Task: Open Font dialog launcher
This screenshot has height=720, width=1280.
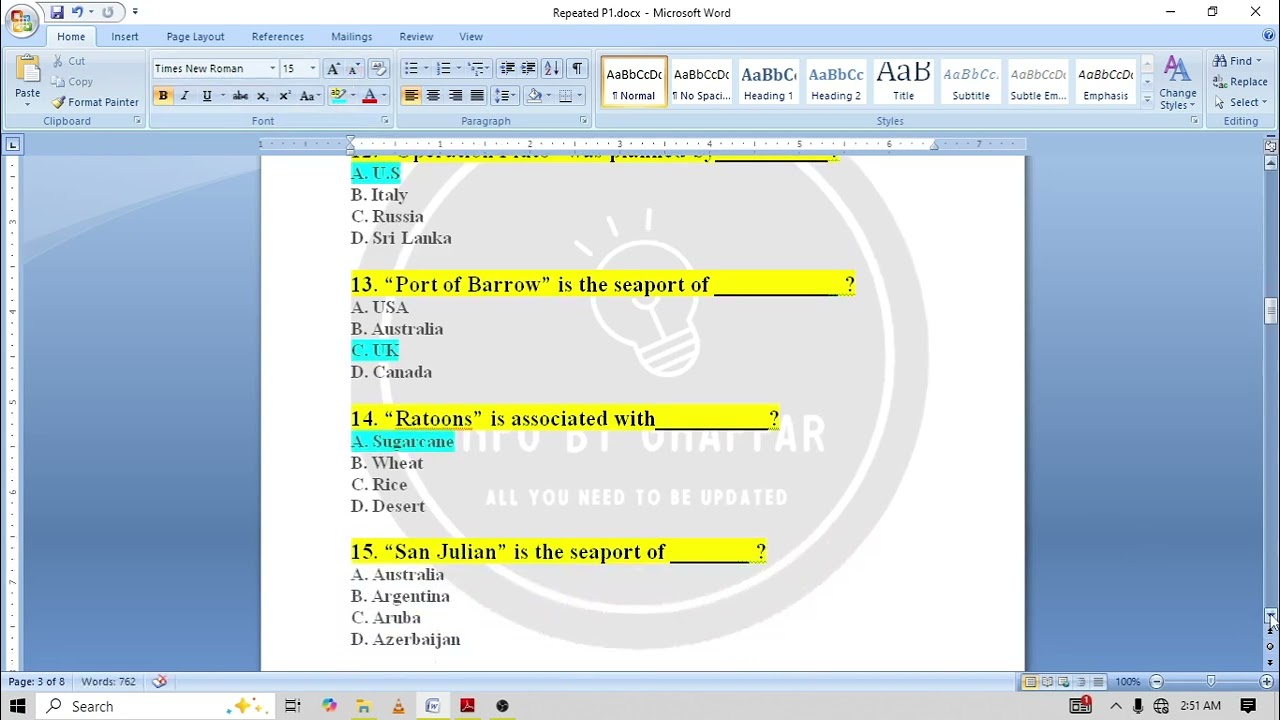Action: [x=385, y=121]
